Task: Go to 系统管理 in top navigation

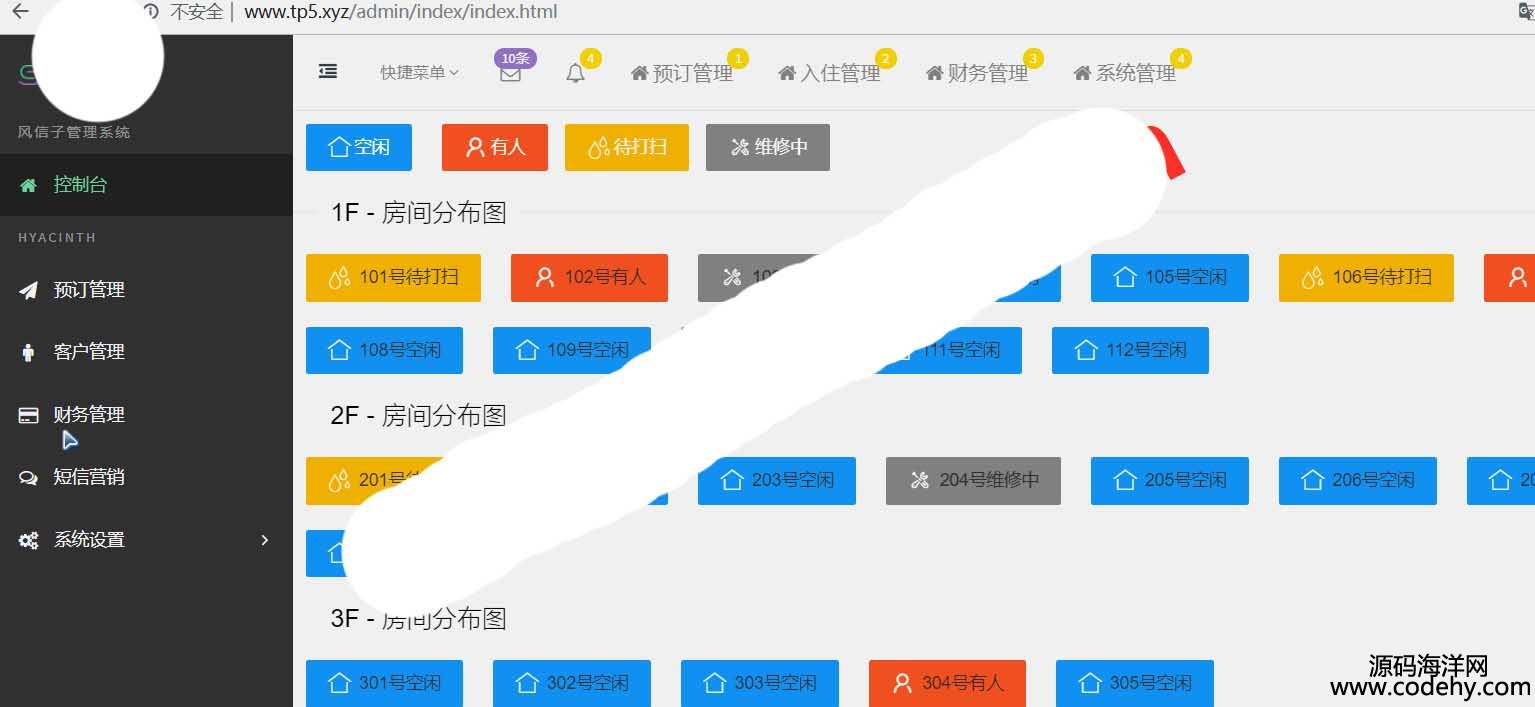Action: coord(1125,73)
